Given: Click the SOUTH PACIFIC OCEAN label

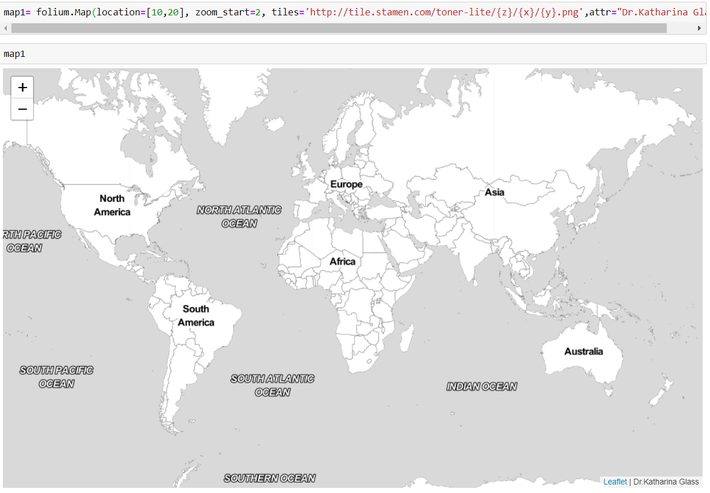Looking at the screenshot, I should [x=57, y=377].
